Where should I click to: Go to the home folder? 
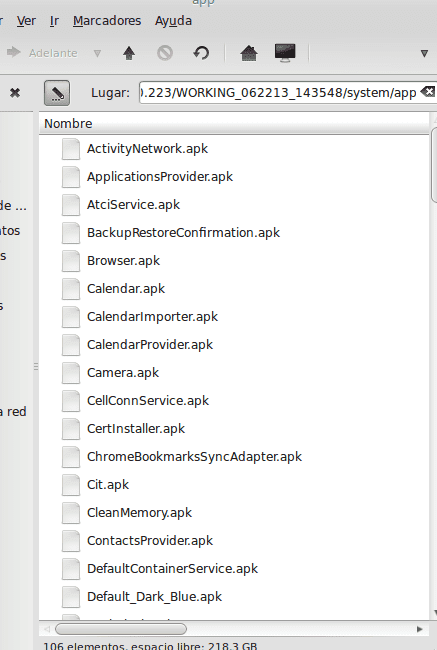(x=249, y=53)
